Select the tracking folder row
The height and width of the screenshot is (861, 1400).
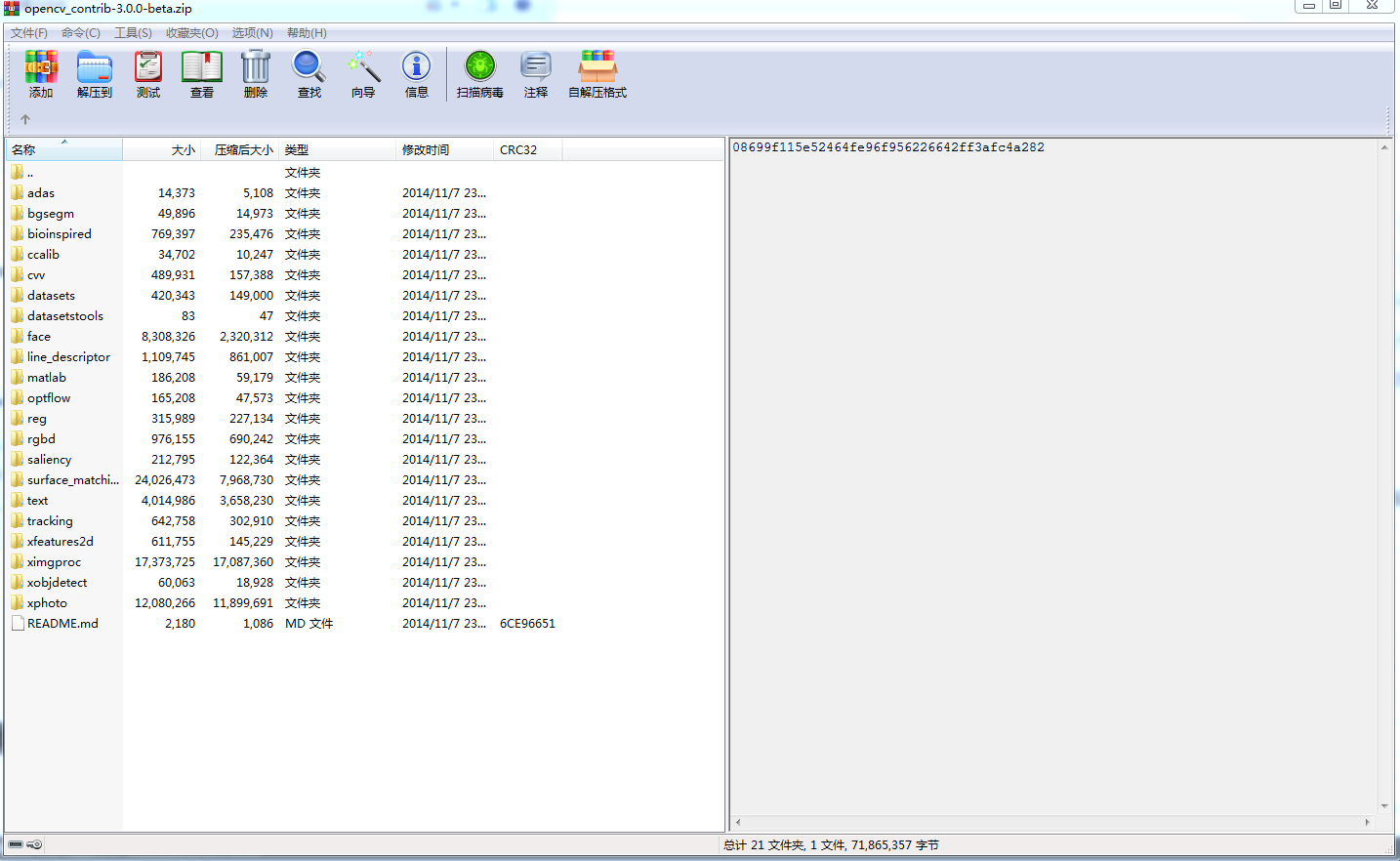click(284, 520)
